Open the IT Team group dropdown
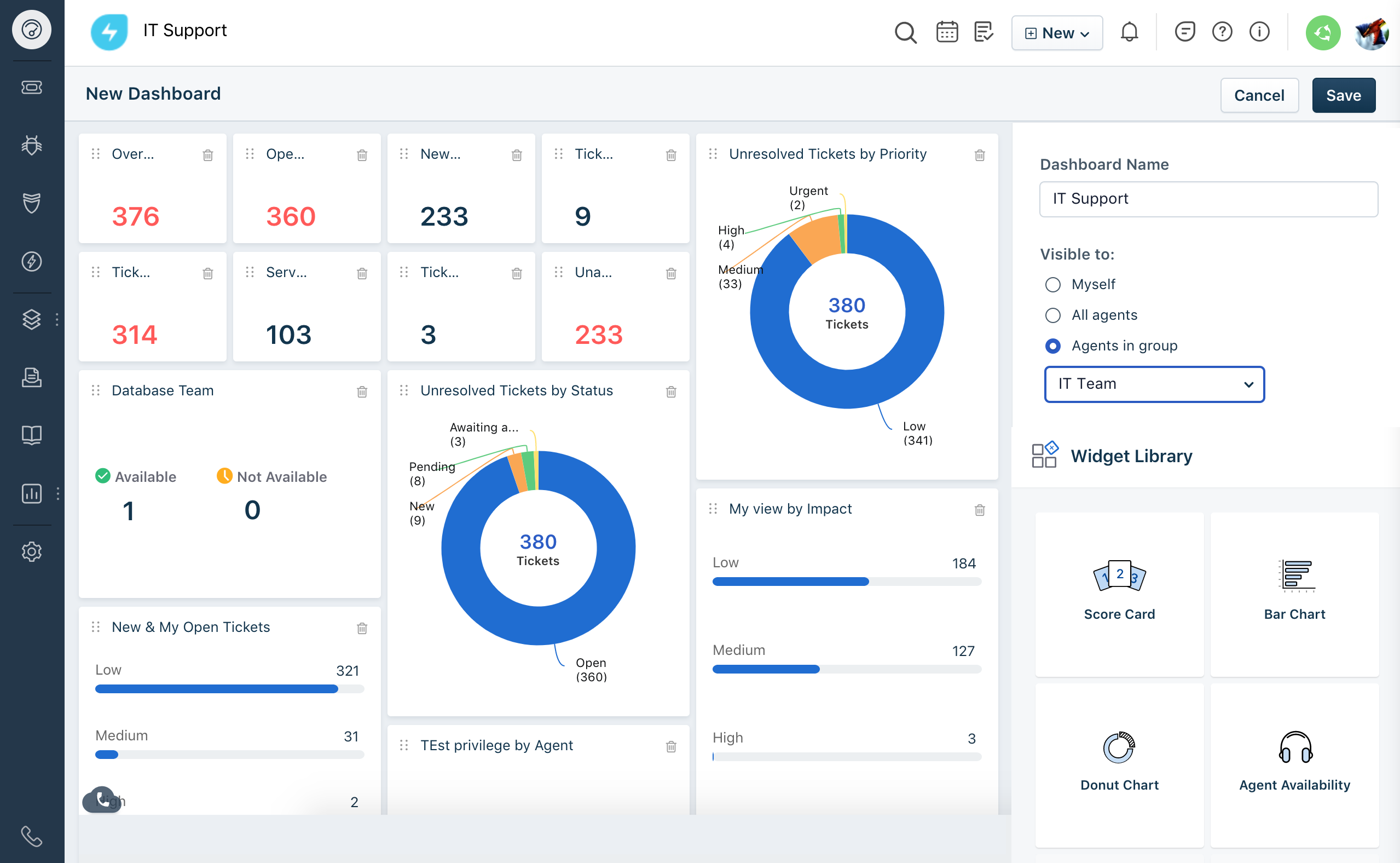The height and width of the screenshot is (863, 1400). pyautogui.click(x=1154, y=384)
